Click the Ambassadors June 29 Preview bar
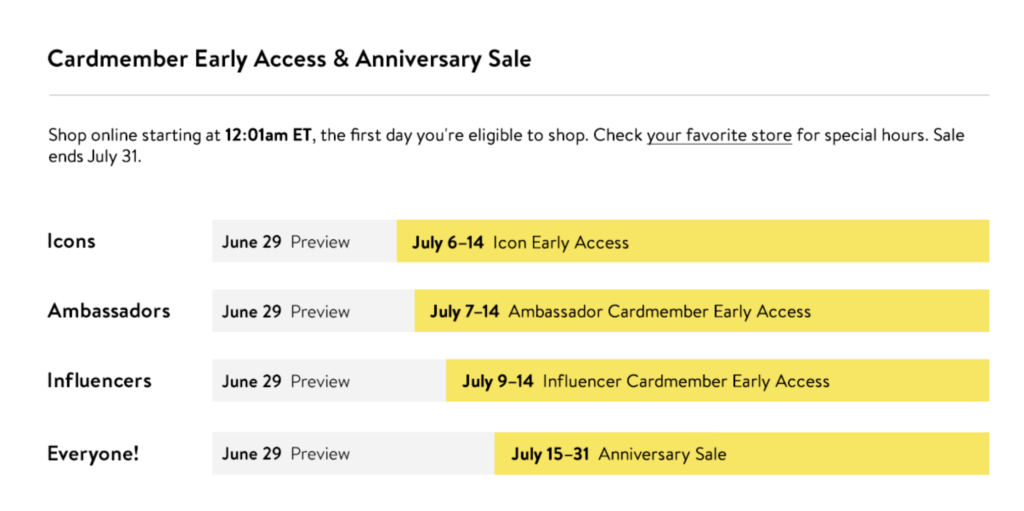This screenshot has width=1024, height=511. (313, 311)
